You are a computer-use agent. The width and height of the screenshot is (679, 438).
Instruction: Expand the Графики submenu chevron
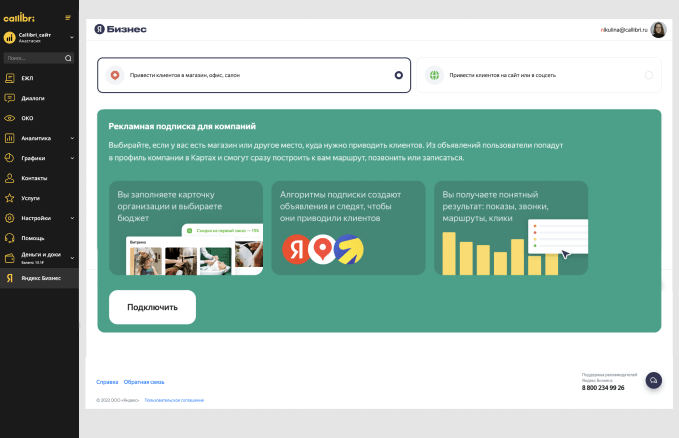72,158
